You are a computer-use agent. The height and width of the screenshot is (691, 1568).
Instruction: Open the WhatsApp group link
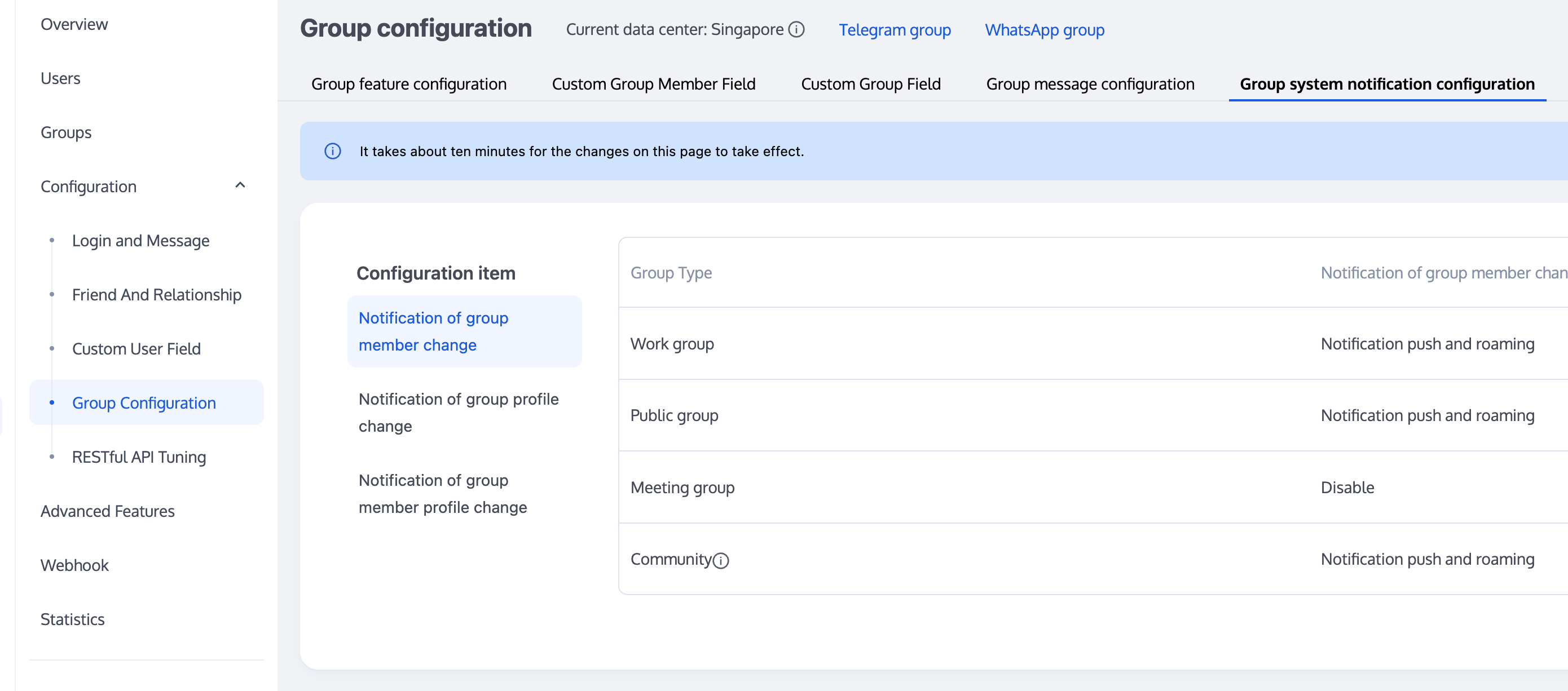tap(1044, 30)
